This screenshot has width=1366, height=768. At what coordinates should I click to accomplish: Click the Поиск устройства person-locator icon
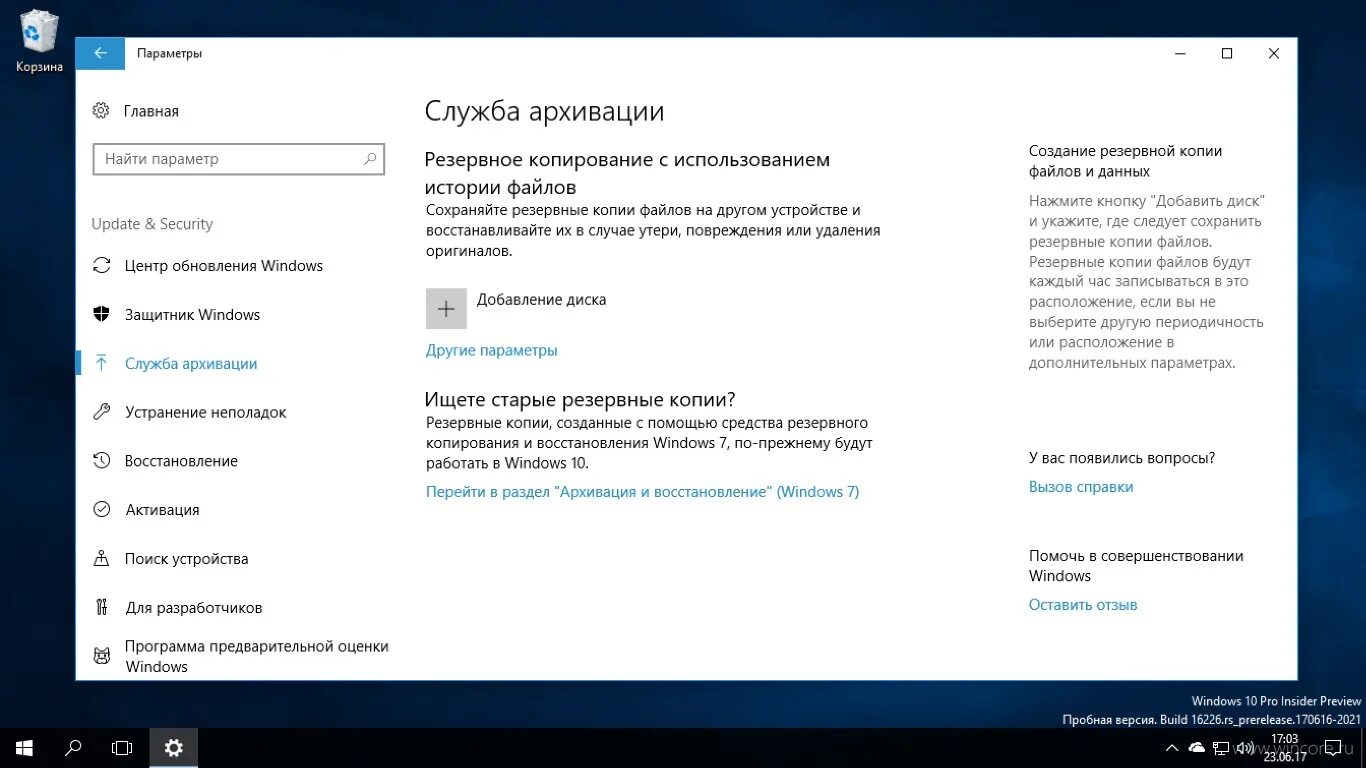tap(101, 558)
